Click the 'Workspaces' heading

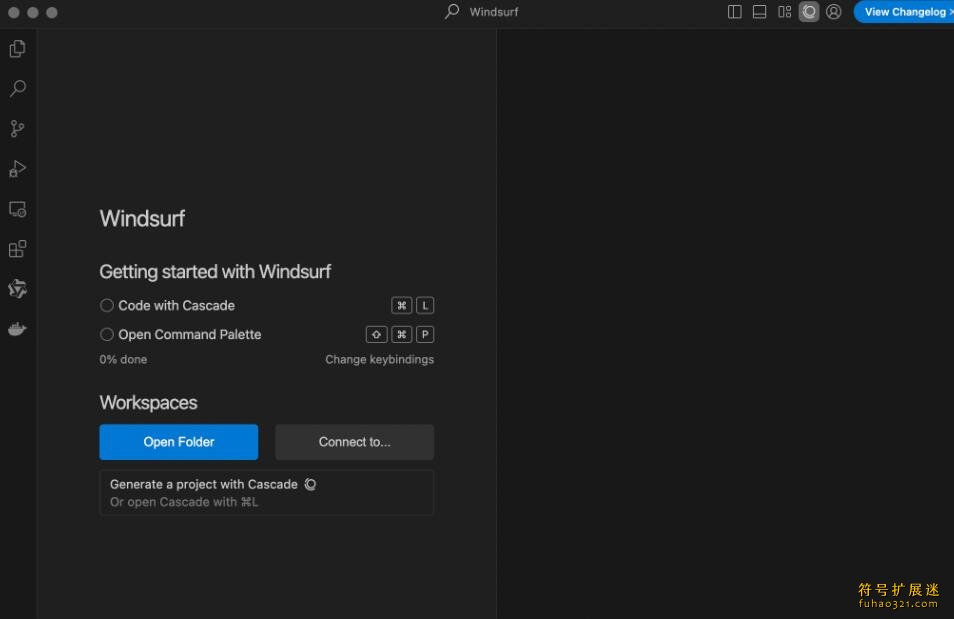pos(148,403)
